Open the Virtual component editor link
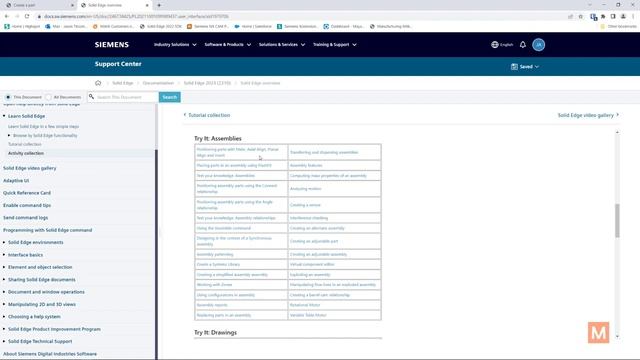 312,264
